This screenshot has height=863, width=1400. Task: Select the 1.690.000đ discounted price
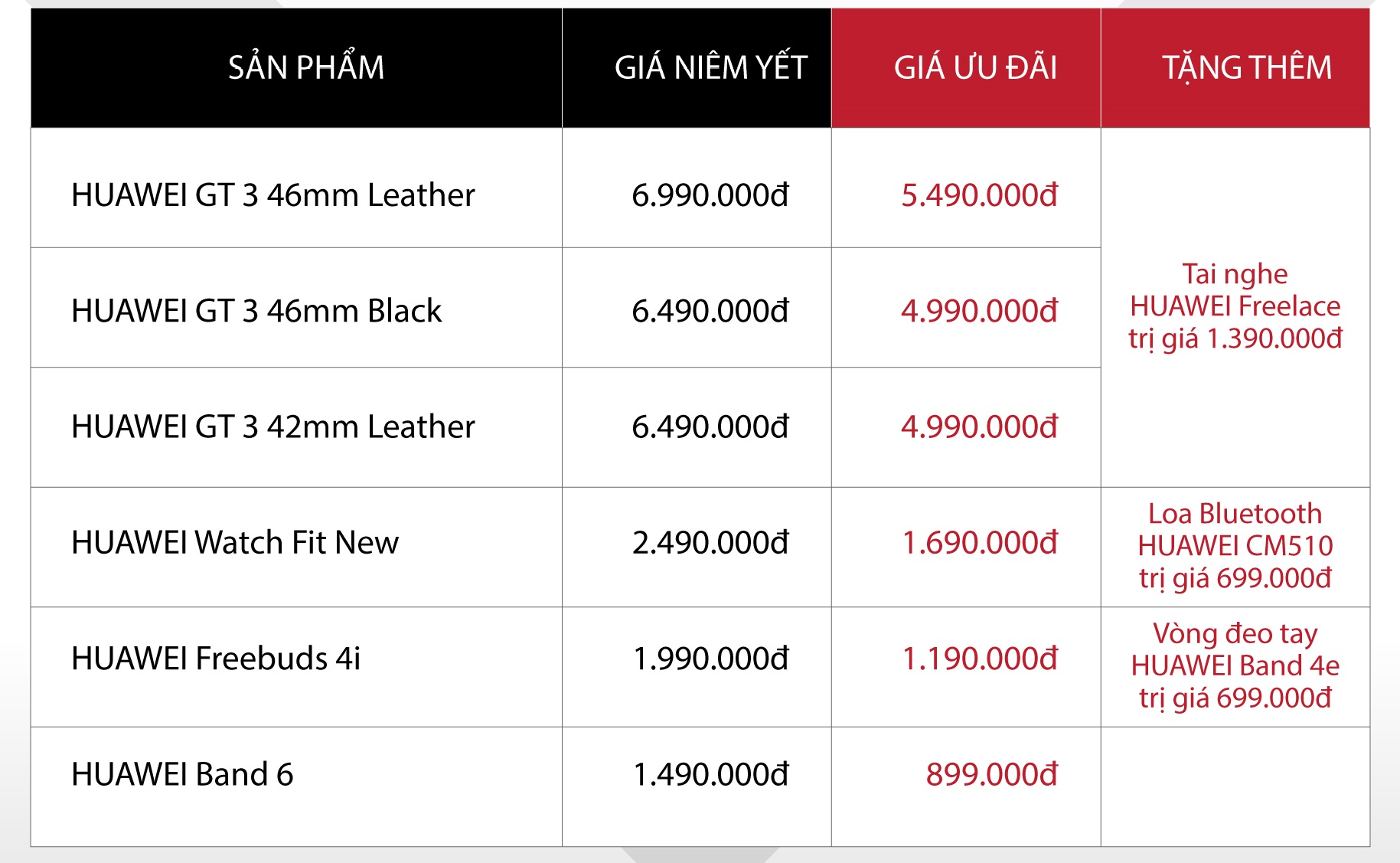[x=979, y=542]
